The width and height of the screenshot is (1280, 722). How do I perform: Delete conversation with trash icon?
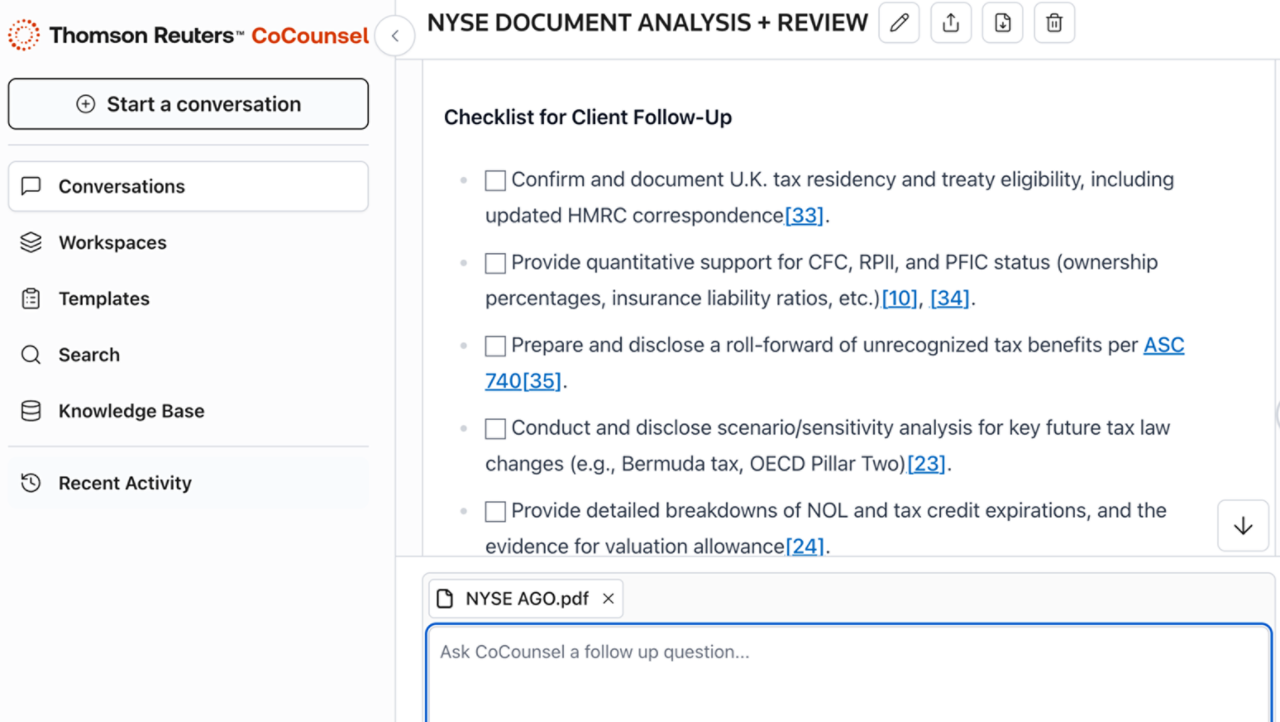pyautogui.click(x=1054, y=23)
